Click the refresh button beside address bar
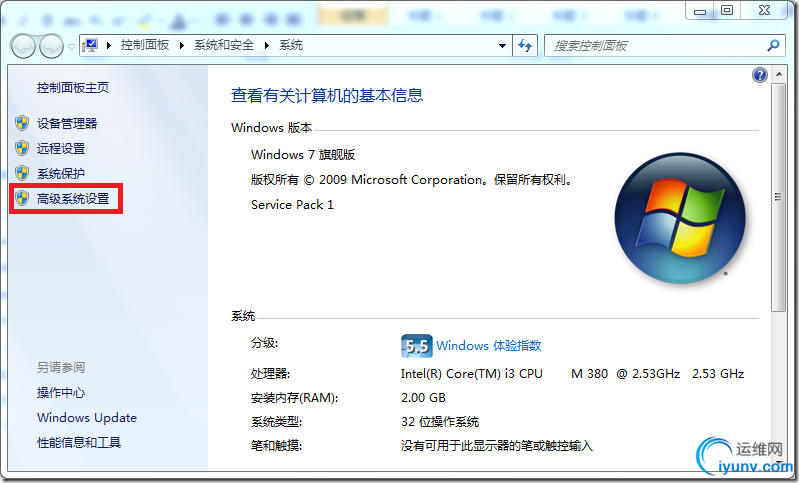The height and width of the screenshot is (483, 799). (525, 46)
